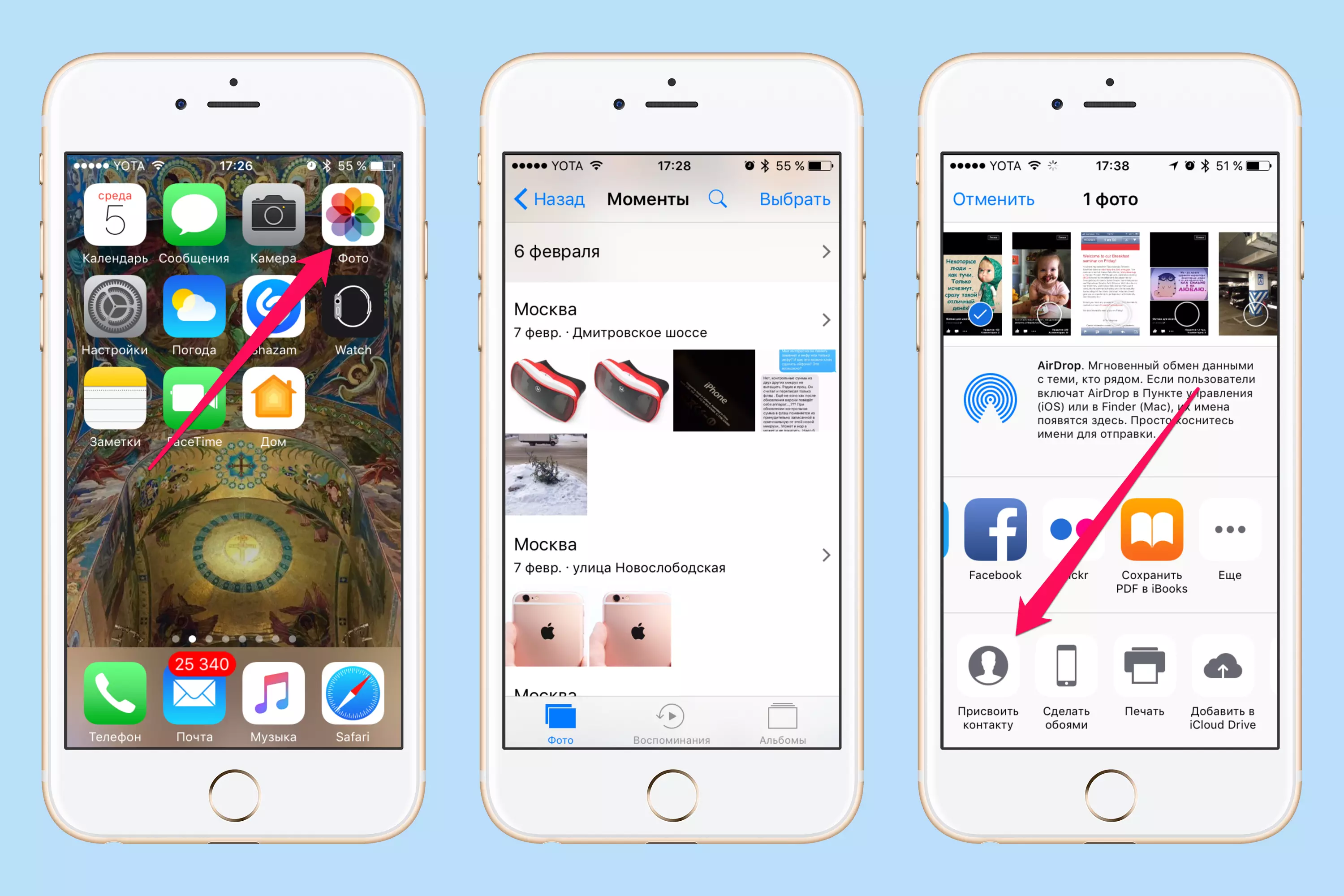
Task: Open Facebook sharing option
Action: click(994, 530)
